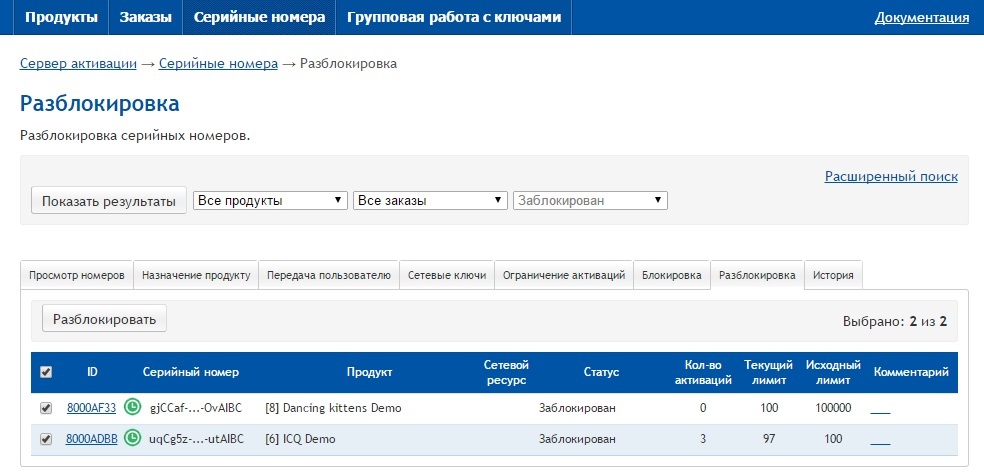Open the "Заблокирован" status dropdown
Image resolution: width=984 pixels, height=473 pixels.
point(590,200)
